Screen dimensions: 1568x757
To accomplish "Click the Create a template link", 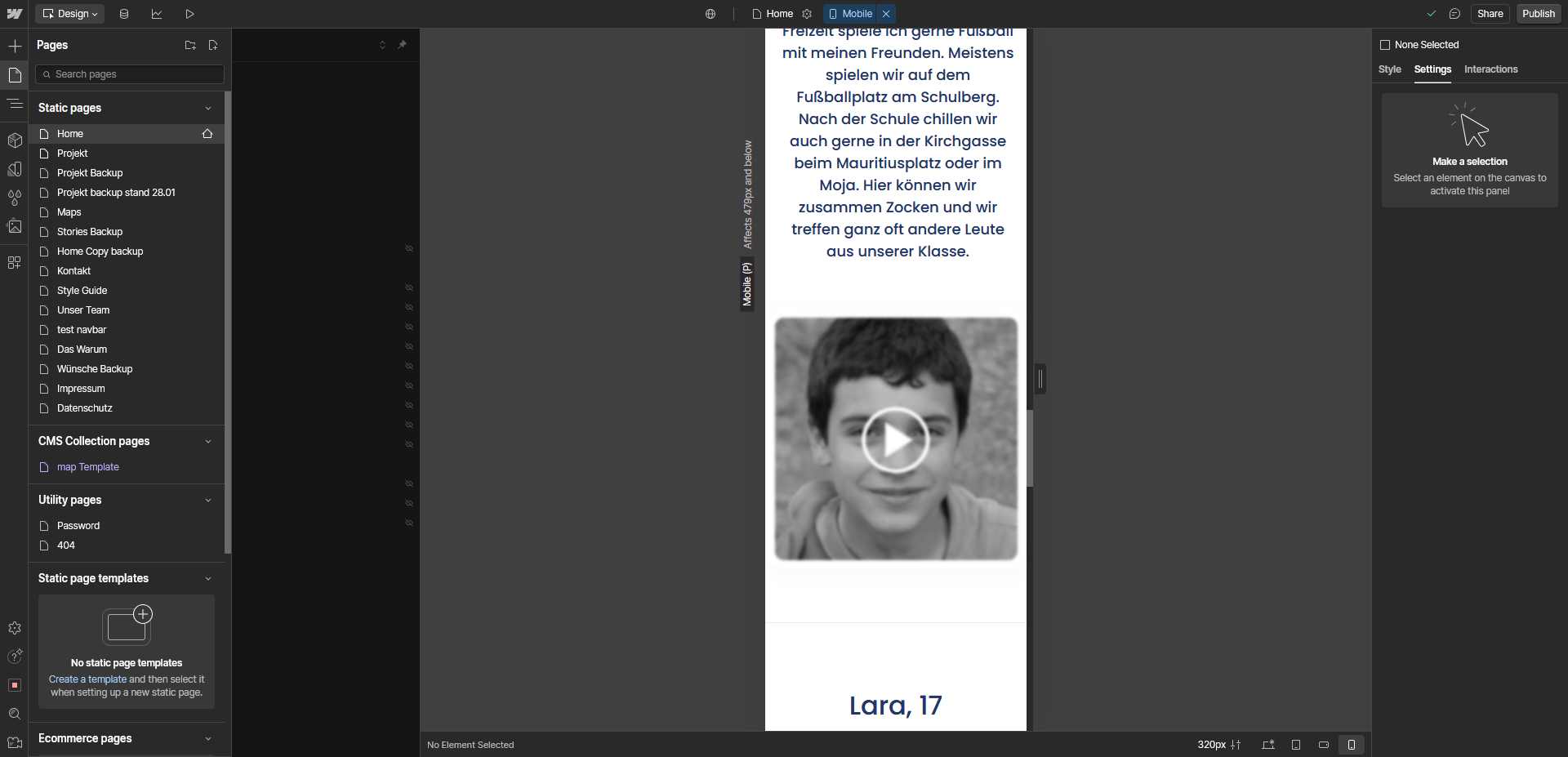I will (87, 679).
